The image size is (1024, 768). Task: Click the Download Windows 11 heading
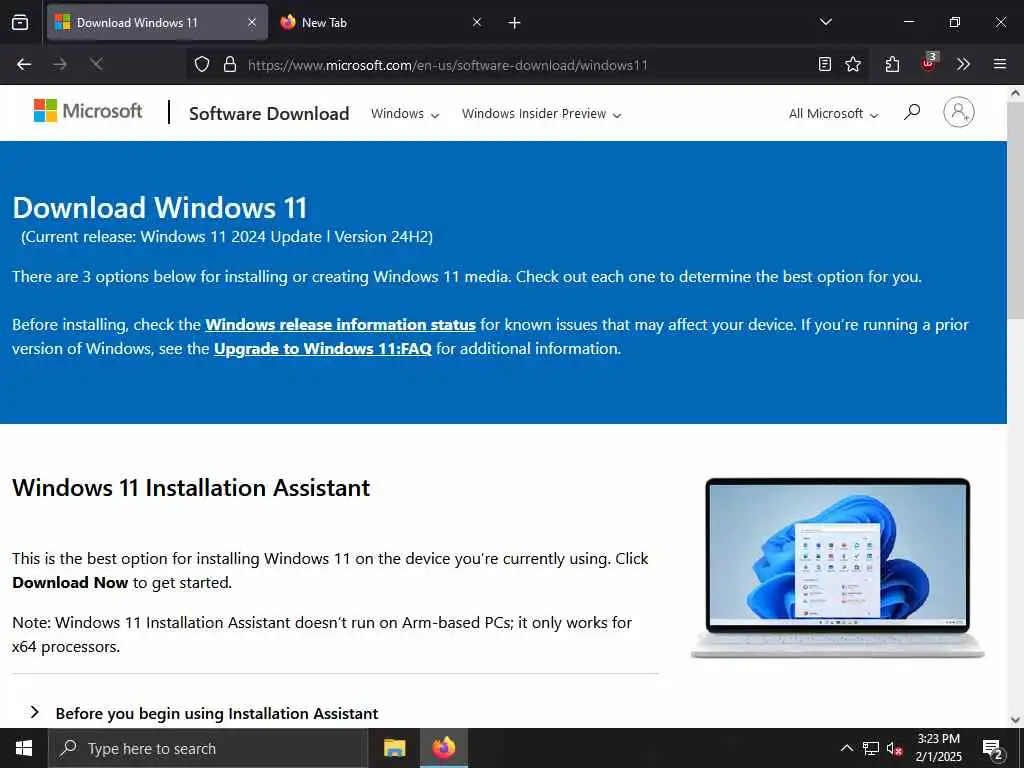(160, 208)
